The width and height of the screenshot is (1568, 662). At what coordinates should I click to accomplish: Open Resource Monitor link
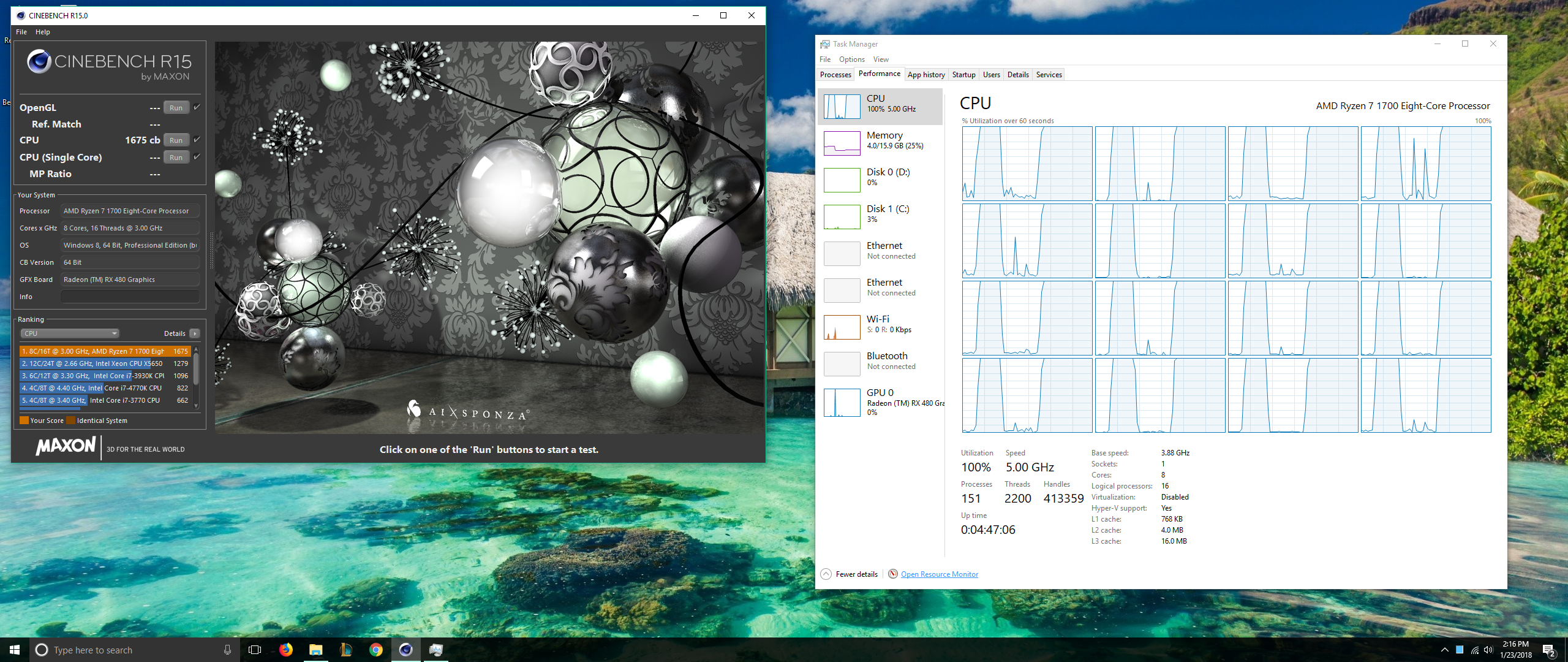[x=939, y=574]
